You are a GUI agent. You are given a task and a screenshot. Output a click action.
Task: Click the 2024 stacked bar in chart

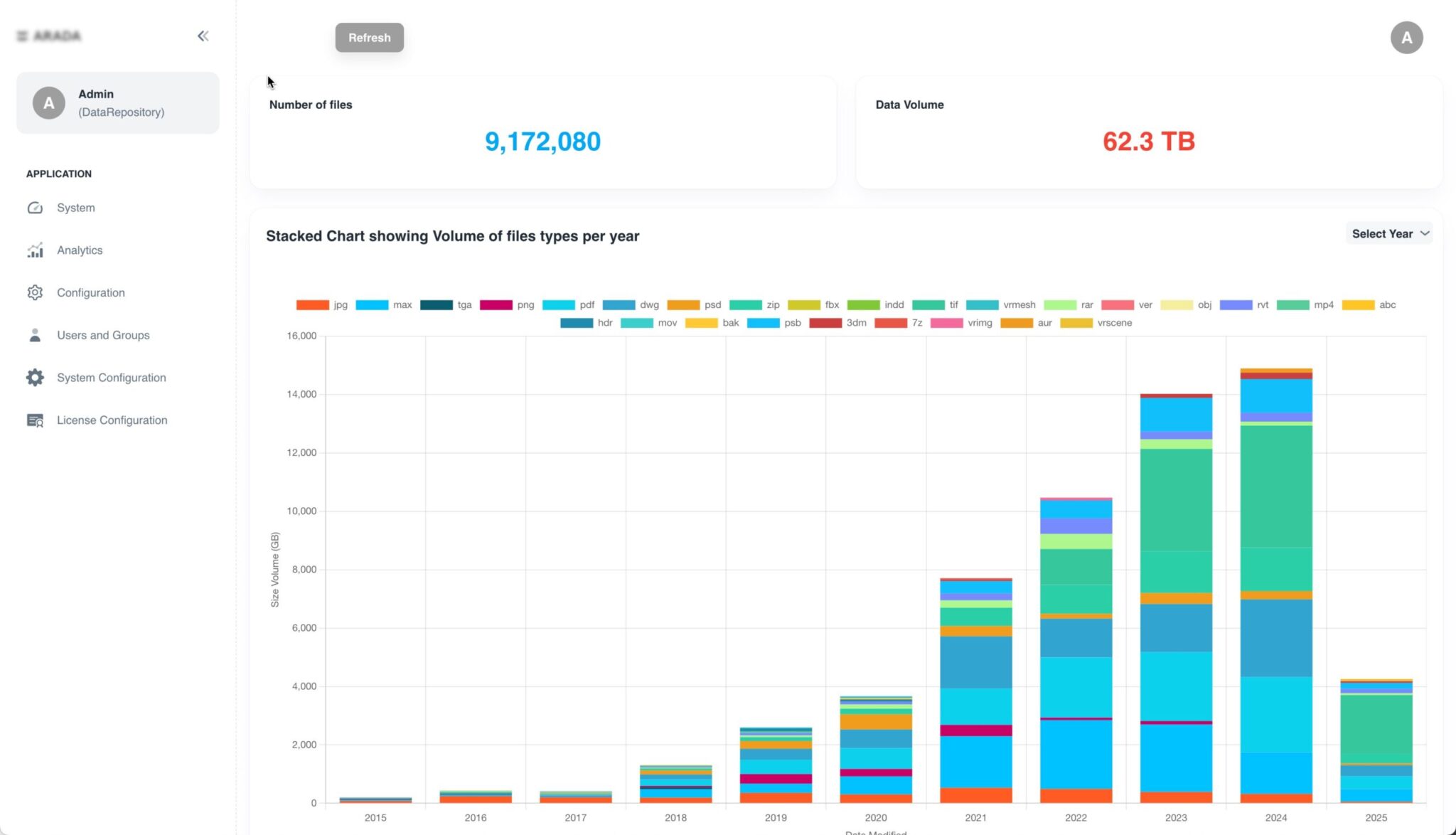coord(1275,585)
